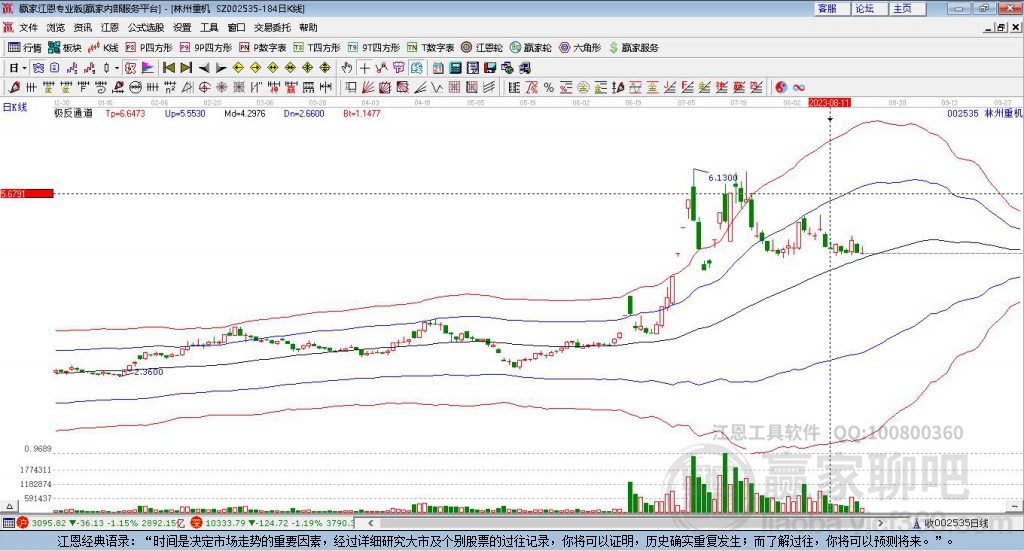Click the save floppy disk icon
Image resolution: width=1024 pixels, height=551 pixels.
pos(490,68)
